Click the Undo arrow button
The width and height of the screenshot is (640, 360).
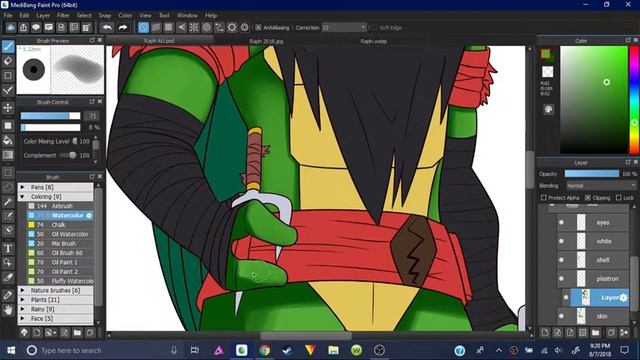[x=107, y=28]
